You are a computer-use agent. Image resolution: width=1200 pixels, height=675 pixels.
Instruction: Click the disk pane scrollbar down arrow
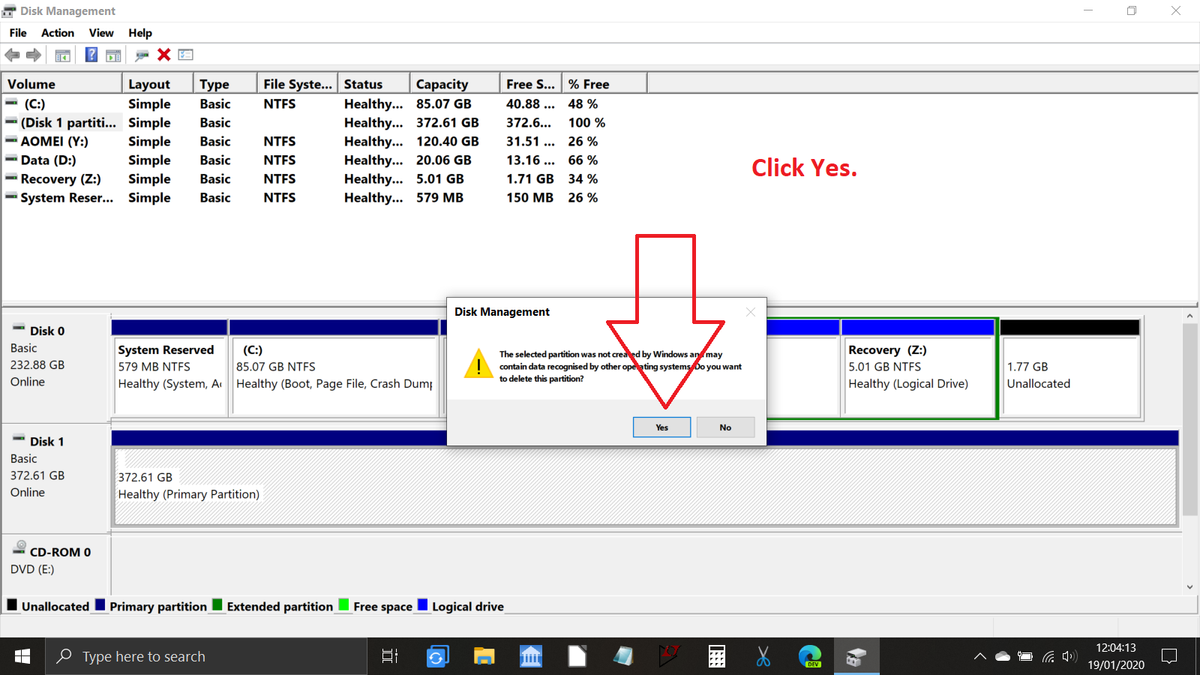coord(1189,587)
